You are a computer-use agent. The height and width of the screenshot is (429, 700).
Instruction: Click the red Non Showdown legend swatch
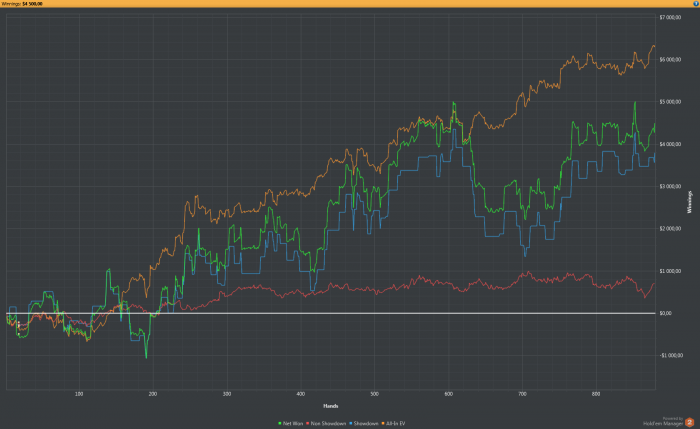(308, 423)
